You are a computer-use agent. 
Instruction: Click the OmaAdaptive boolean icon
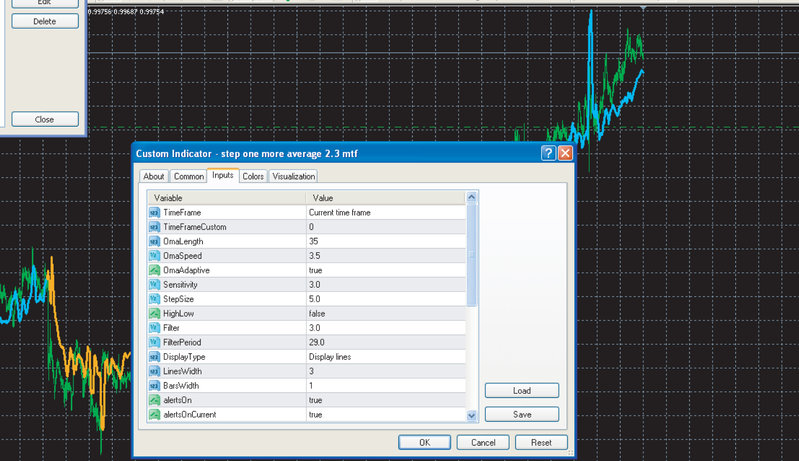click(x=154, y=270)
